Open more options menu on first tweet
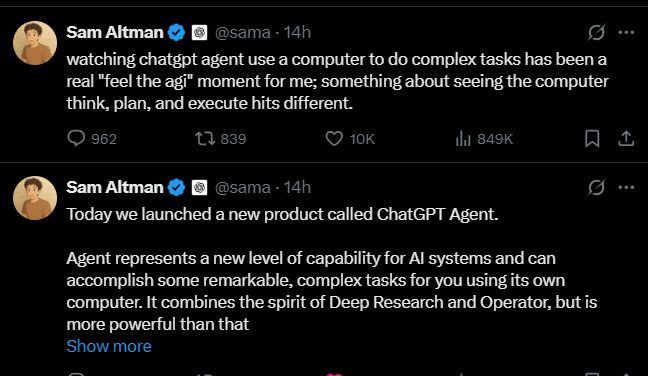Image resolution: width=648 pixels, height=376 pixels. (x=626, y=32)
